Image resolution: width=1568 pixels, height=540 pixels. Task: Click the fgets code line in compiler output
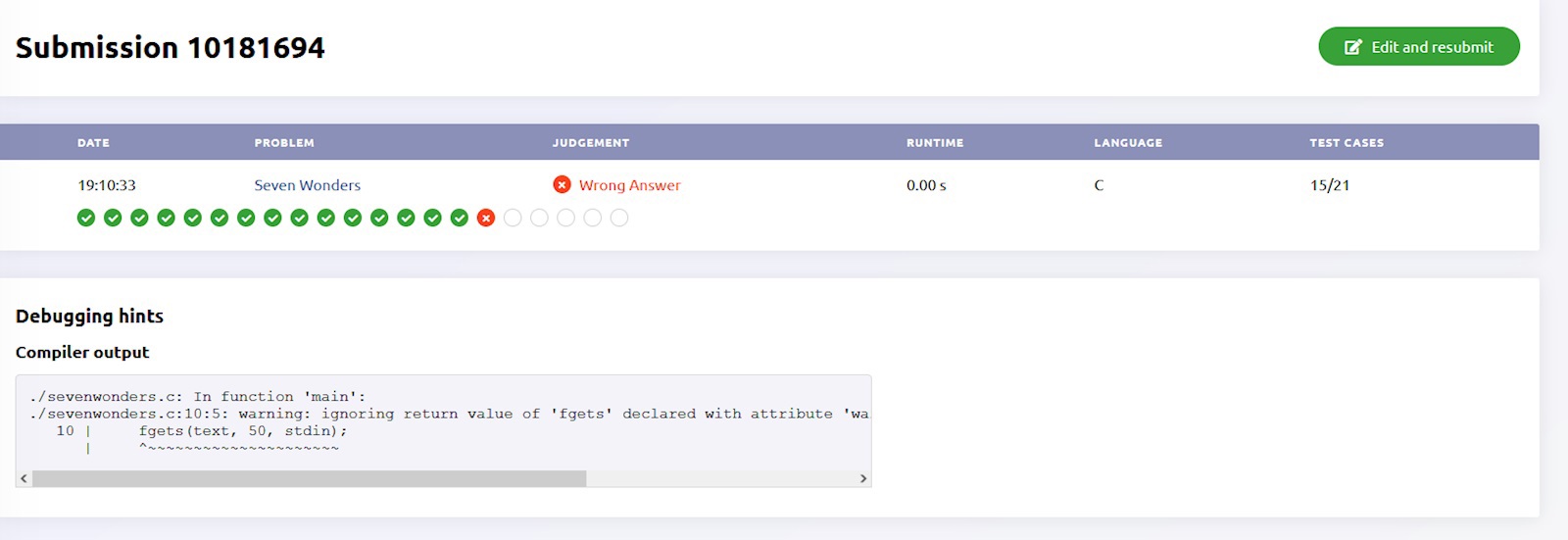pyautogui.click(x=242, y=431)
